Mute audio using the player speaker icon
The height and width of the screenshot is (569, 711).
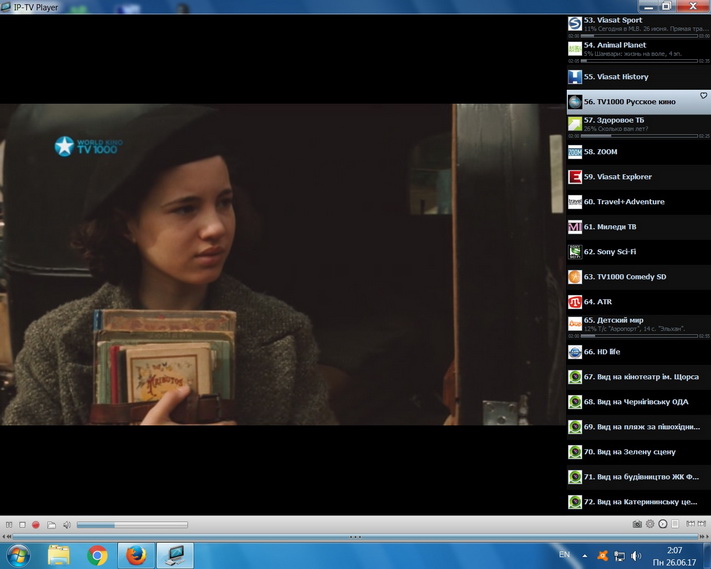pos(67,525)
